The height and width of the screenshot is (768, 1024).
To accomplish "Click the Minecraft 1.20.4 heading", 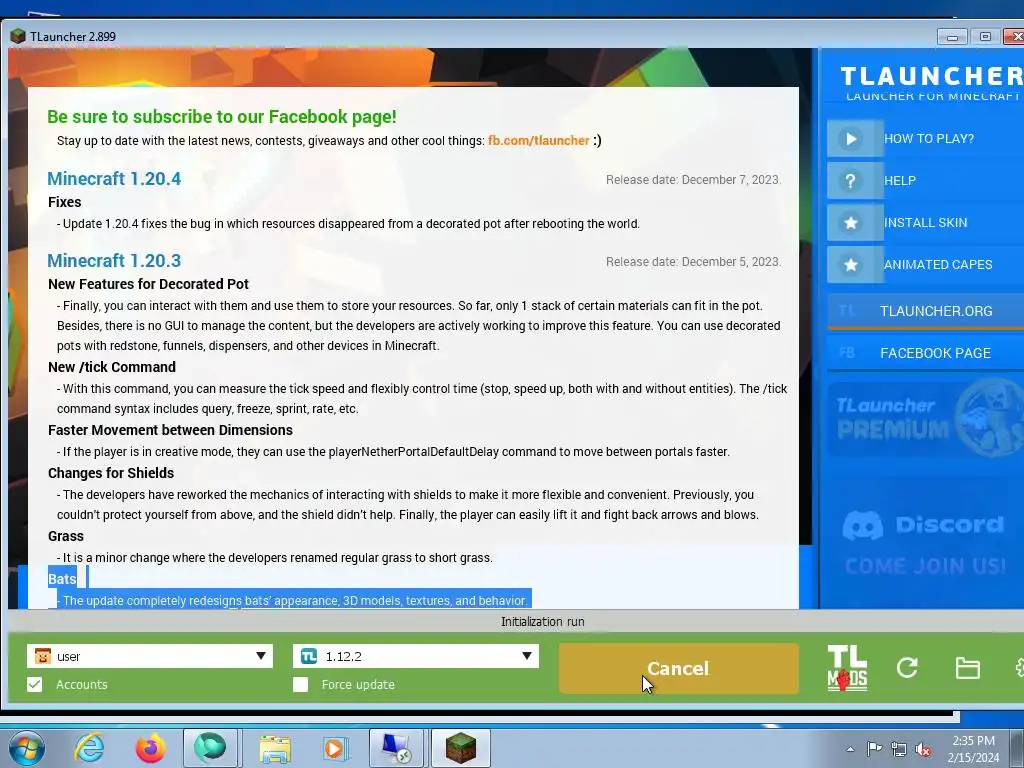I will (x=114, y=179).
